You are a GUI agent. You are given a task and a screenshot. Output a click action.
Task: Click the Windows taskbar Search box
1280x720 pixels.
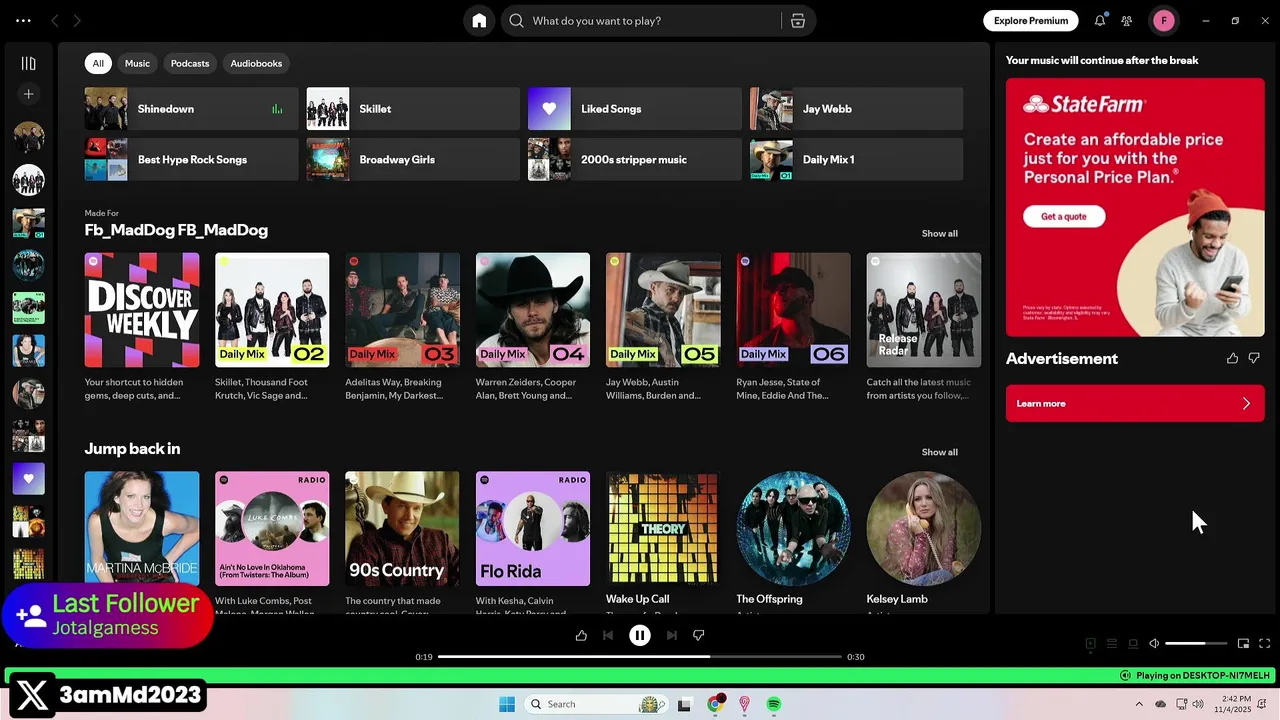[x=596, y=704]
